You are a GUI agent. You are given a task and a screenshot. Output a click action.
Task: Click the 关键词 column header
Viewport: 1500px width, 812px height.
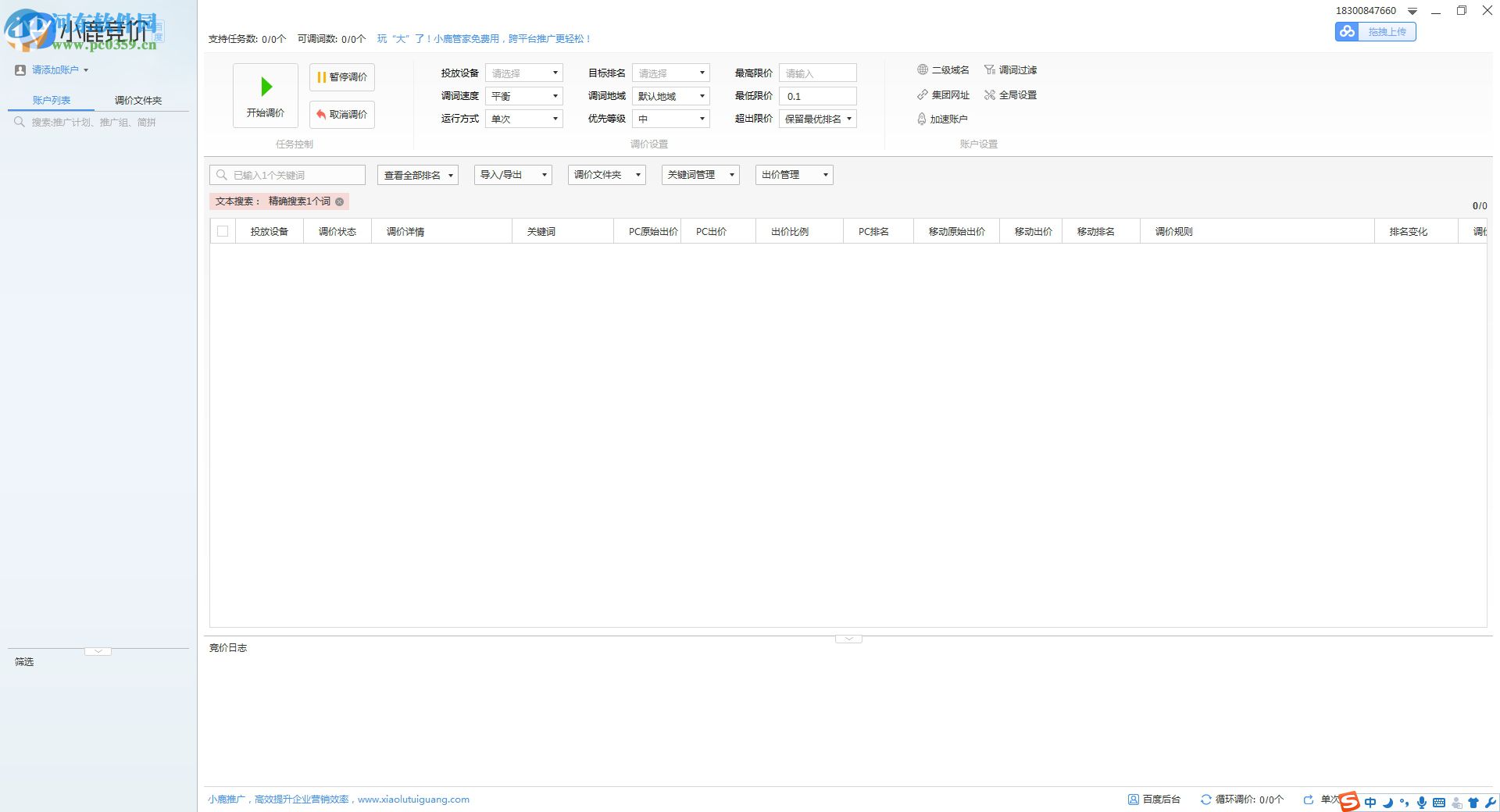click(x=562, y=231)
